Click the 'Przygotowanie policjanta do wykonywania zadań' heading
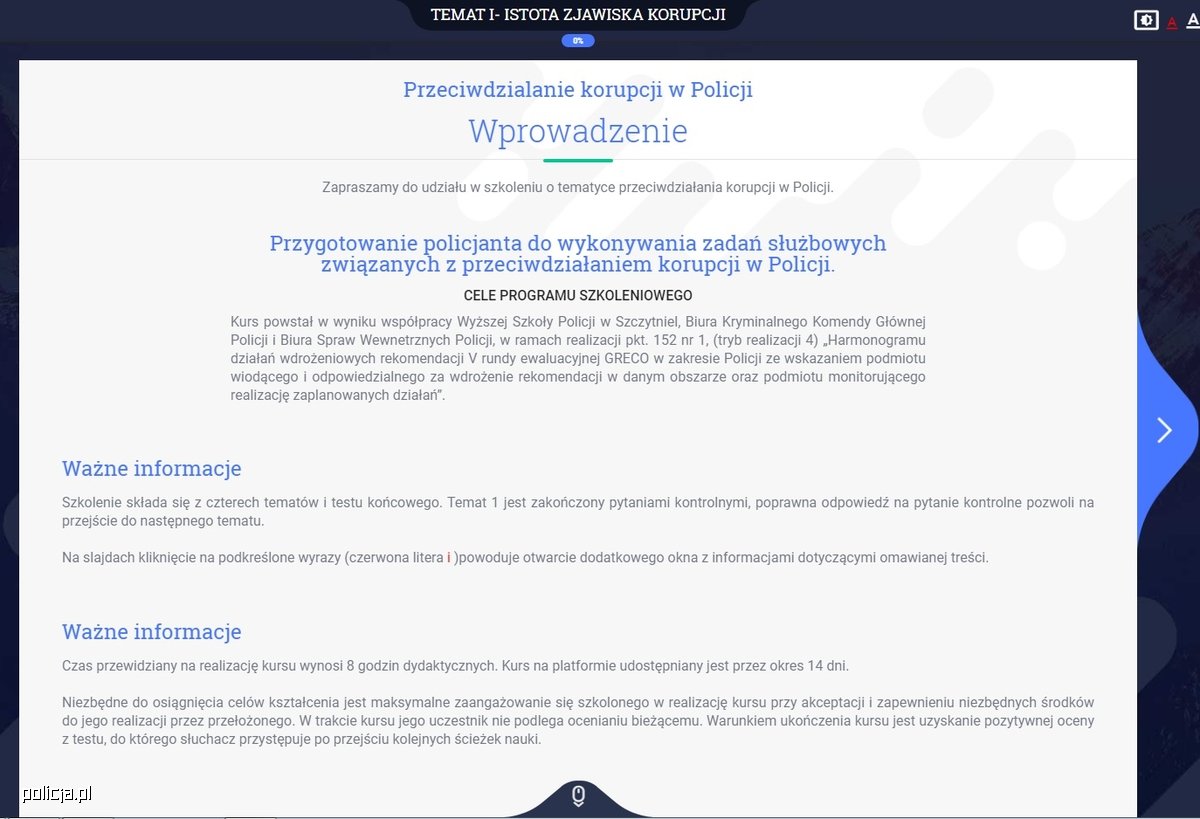The height and width of the screenshot is (819, 1200). (x=578, y=253)
